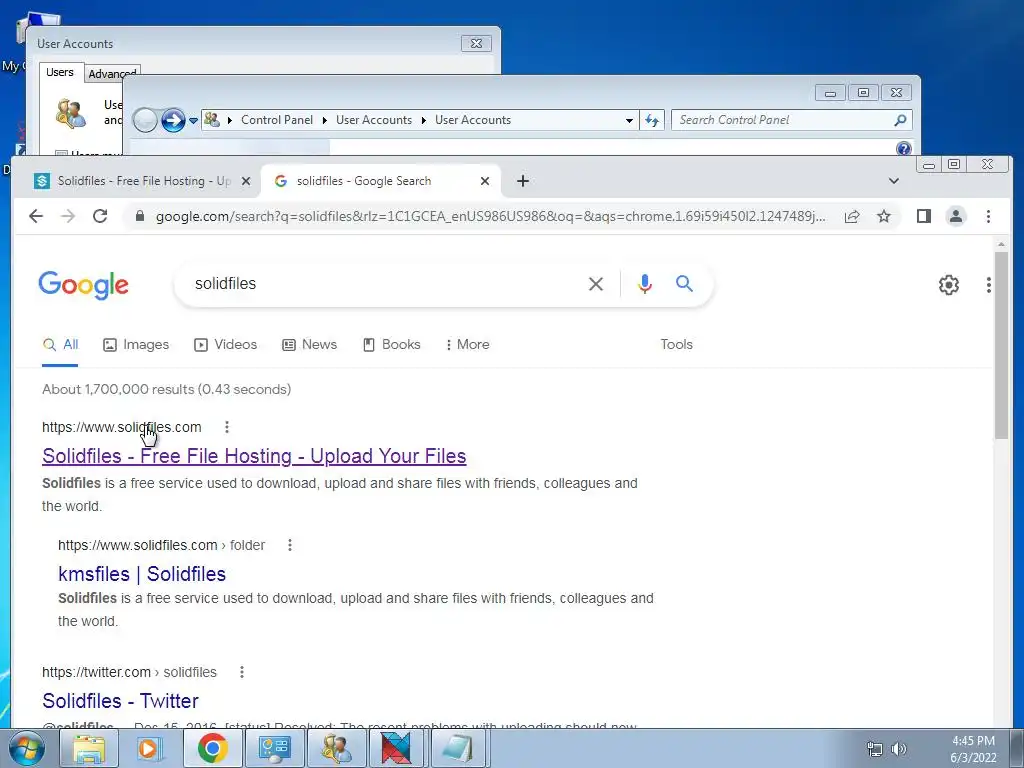Image resolution: width=1024 pixels, height=768 pixels.
Task: Close the Solidfiles tab
Action: coord(246,181)
